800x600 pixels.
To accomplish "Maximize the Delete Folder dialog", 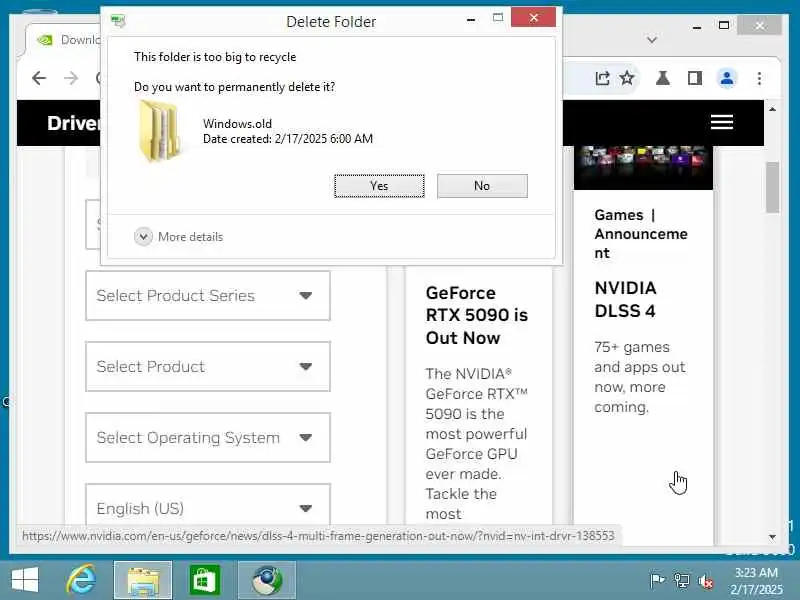I will coord(498,18).
